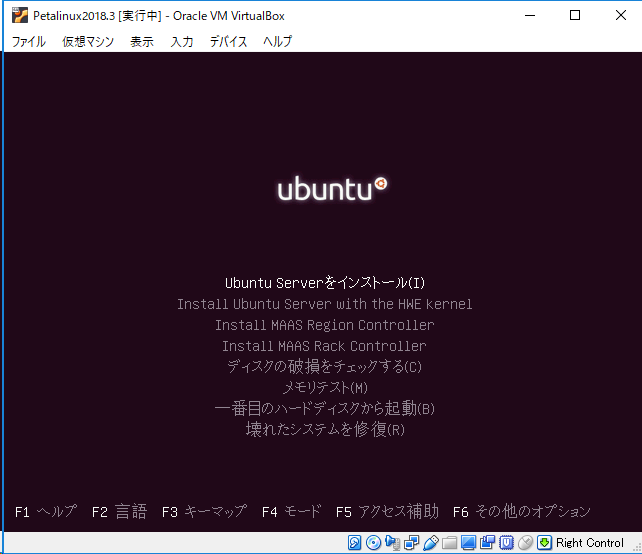Image resolution: width=642 pixels, height=554 pixels.
Task: Expand the デバイス menu
Action: [x=228, y=42]
